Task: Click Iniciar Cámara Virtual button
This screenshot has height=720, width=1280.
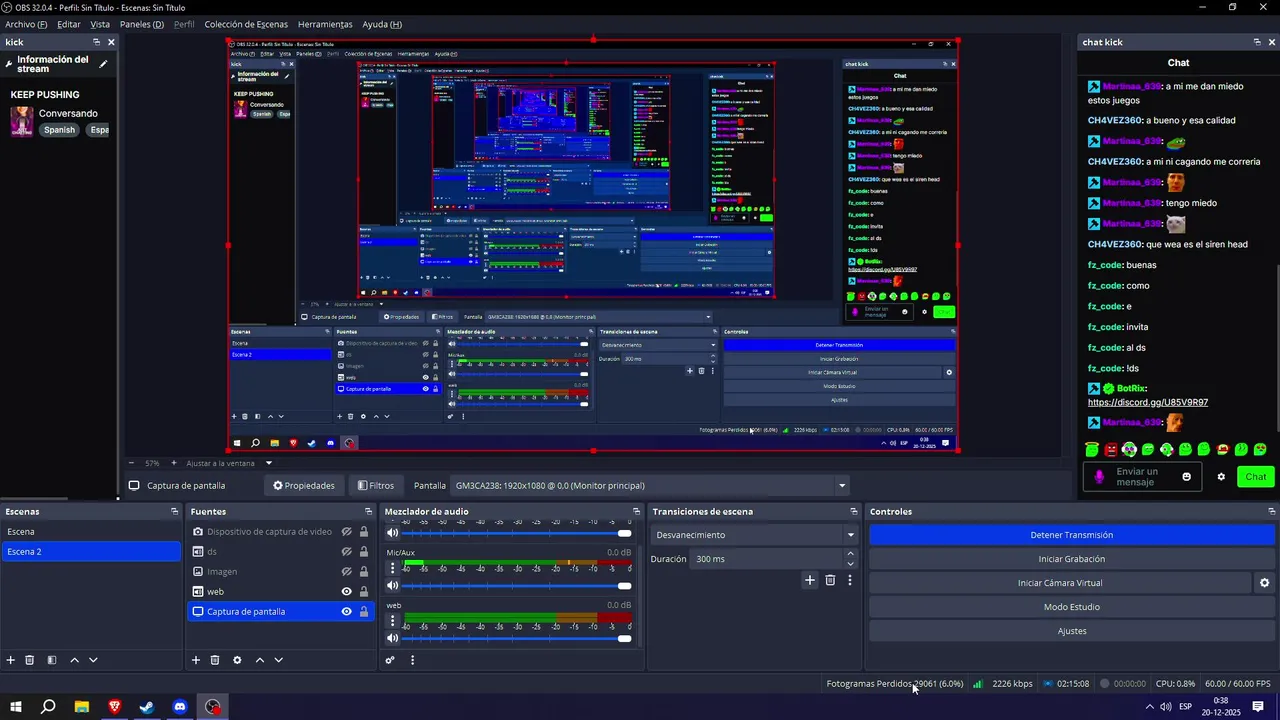Action: tap(1060, 583)
